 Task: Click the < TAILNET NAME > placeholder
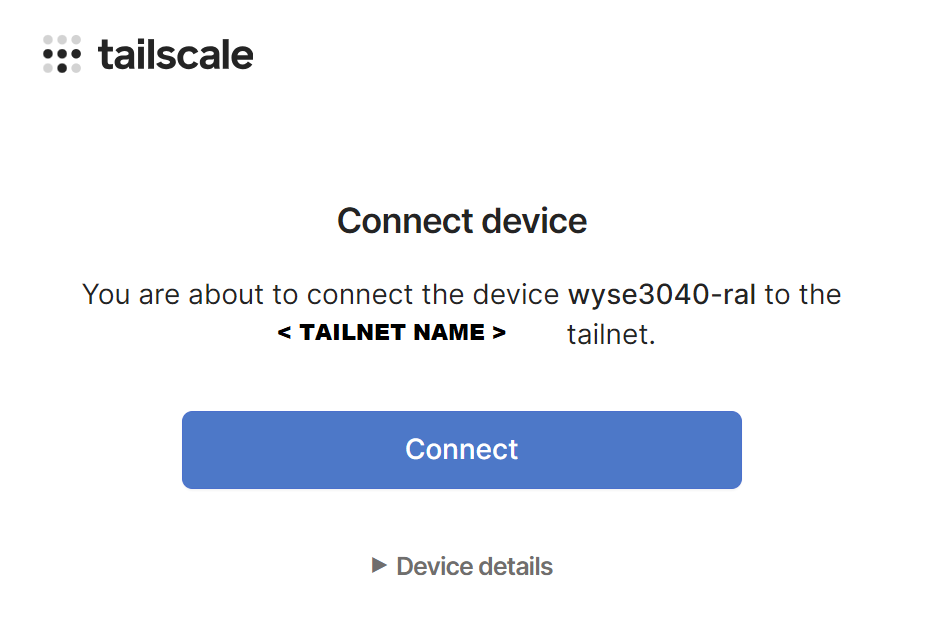pos(392,333)
